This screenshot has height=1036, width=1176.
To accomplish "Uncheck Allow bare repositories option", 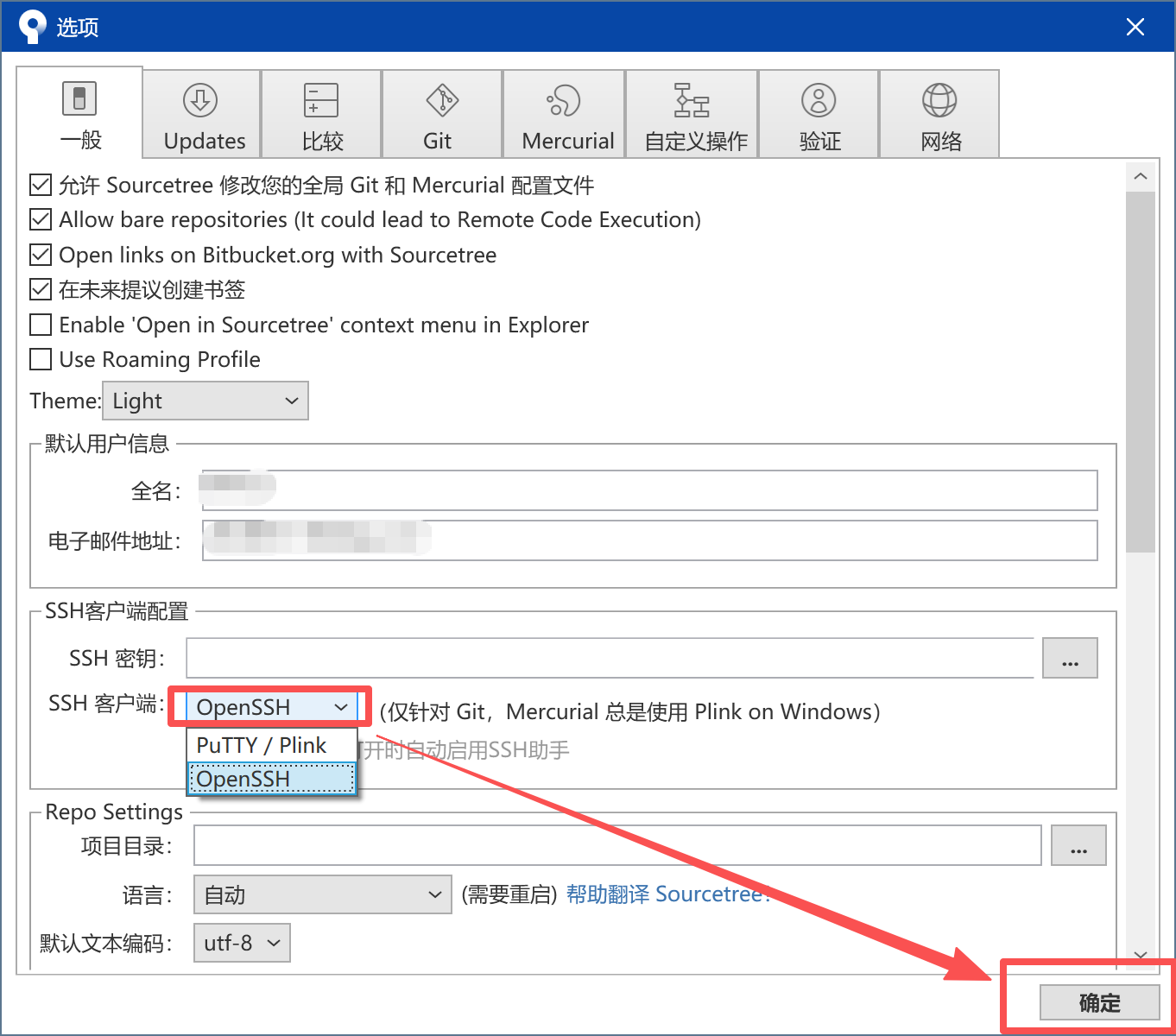I will tap(41, 219).
